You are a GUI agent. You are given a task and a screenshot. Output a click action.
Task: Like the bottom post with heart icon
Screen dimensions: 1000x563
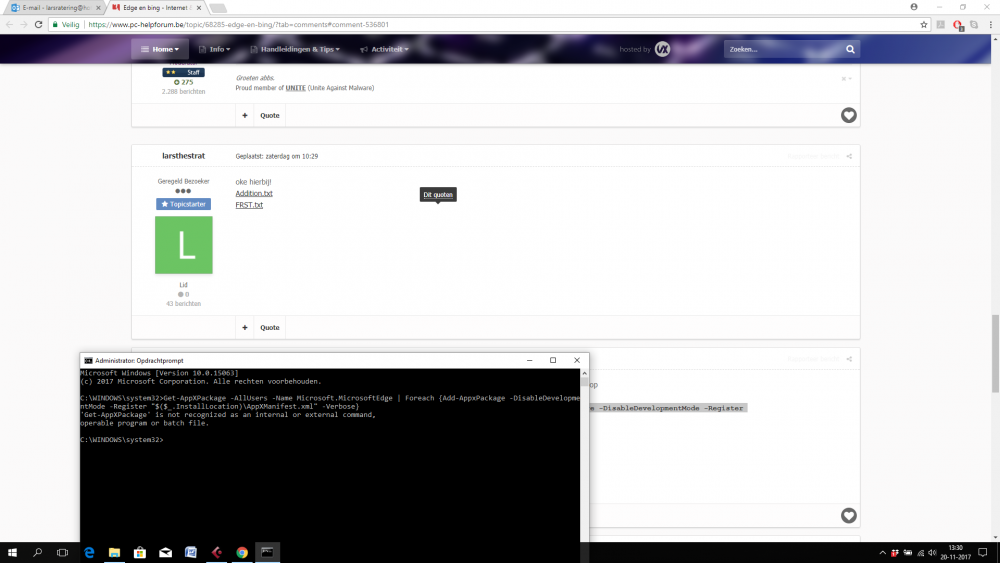coord(848,516)
